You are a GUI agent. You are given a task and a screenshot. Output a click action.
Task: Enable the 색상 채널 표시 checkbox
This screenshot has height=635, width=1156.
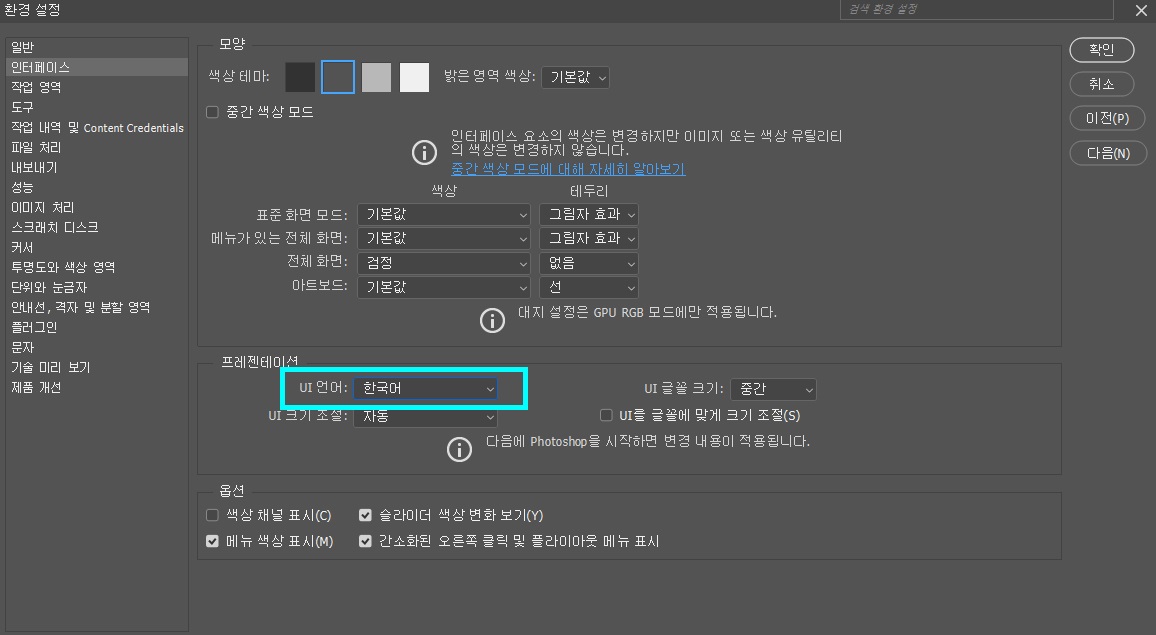[213, 514]
